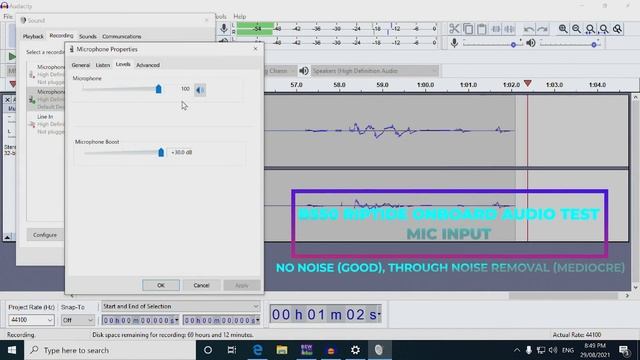
Task: Click the Zoom toggle icon
Action: point(618,29)
